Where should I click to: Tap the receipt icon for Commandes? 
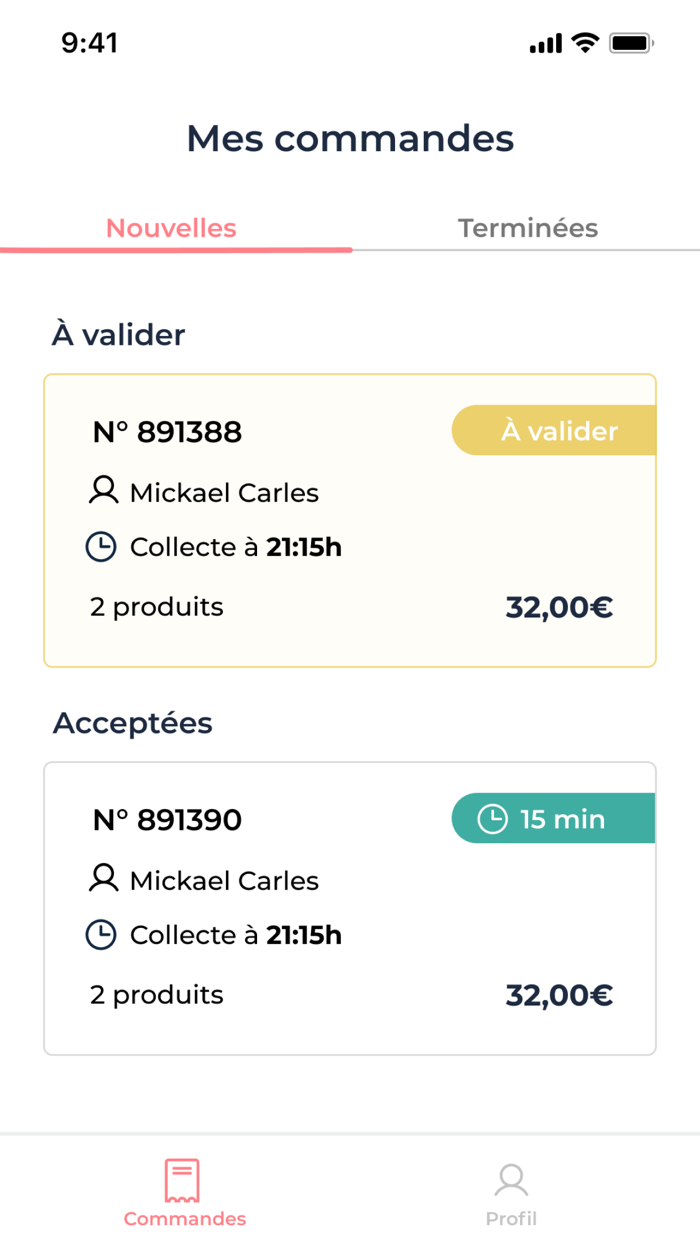click(184, 1177)
